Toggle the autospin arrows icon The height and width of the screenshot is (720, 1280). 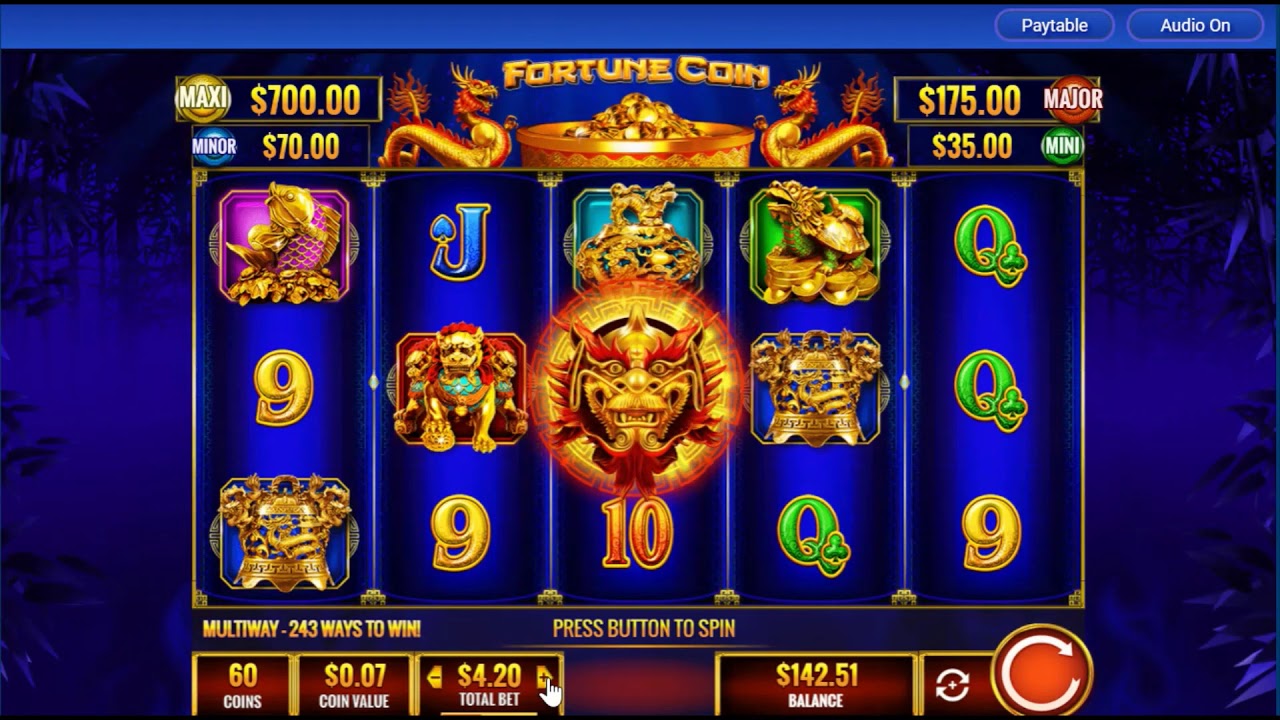(x=952, y=685)
